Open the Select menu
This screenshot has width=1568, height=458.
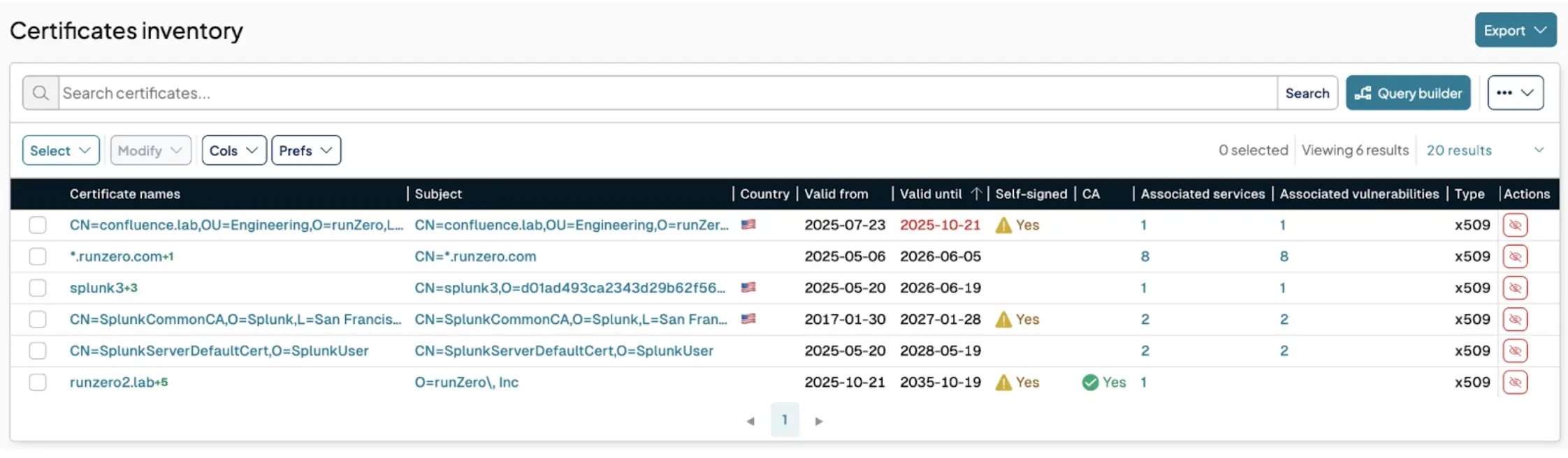pyautogui.click(x=60, y=150)
